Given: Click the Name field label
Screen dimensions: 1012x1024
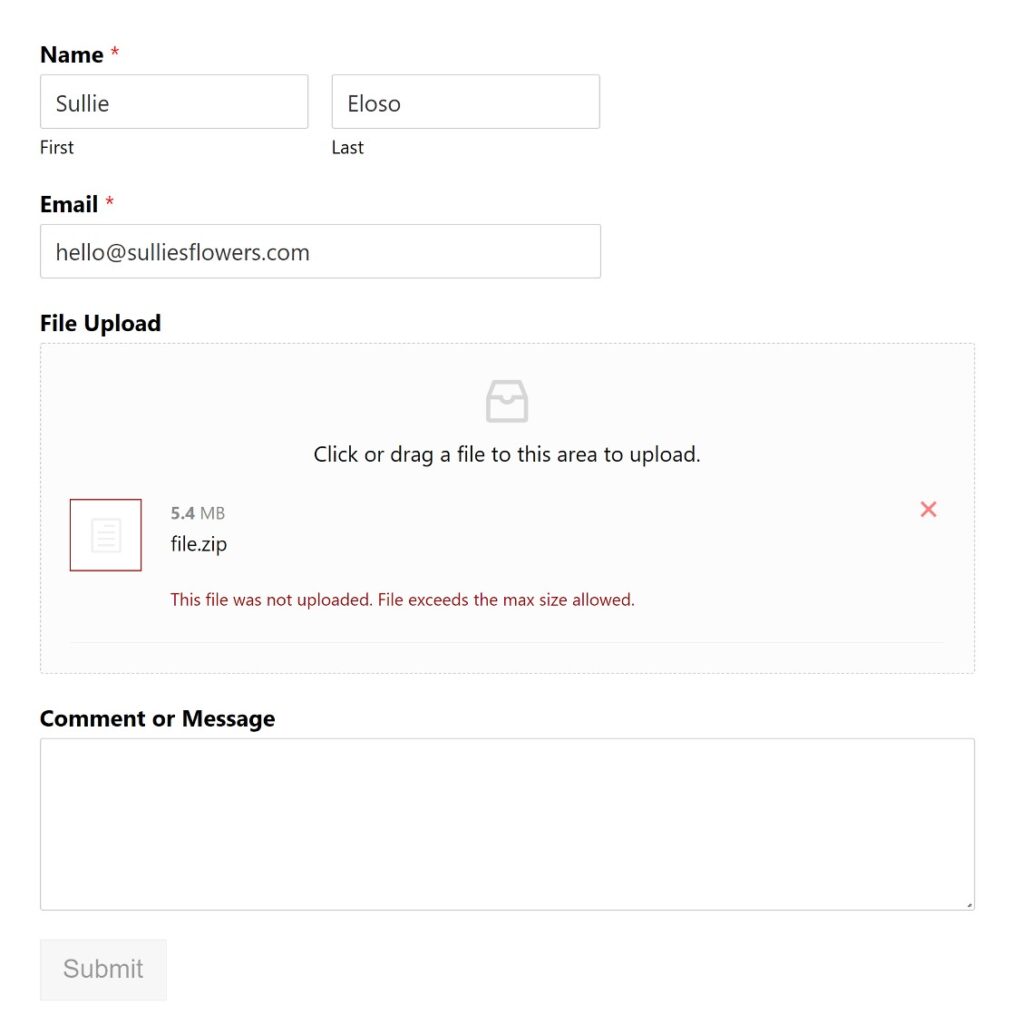Looking at the screenshot, I should pos(72,55).
